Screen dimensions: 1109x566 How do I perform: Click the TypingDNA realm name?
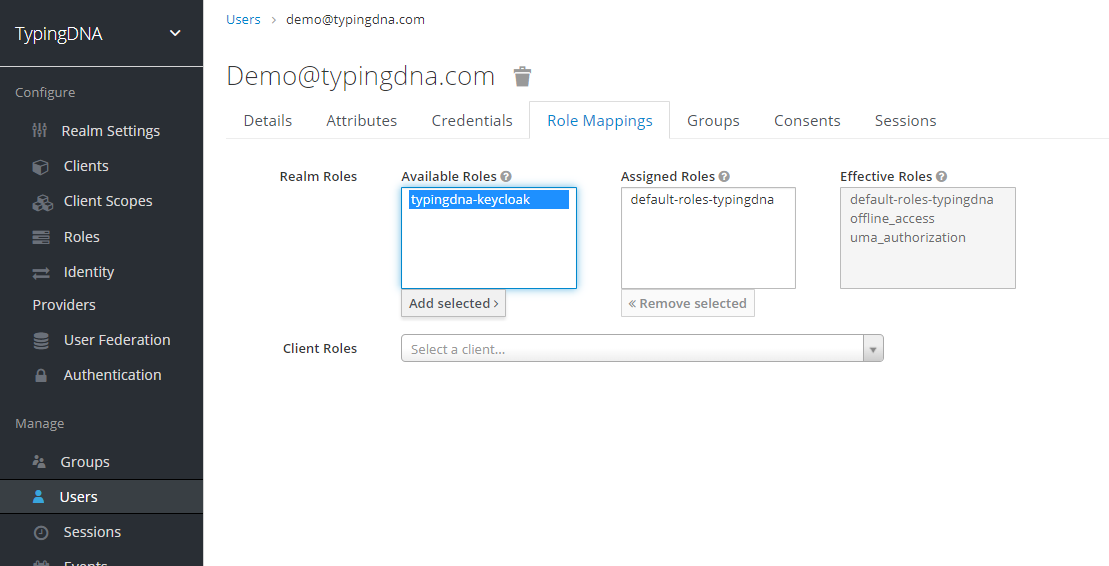pos(59,34)
